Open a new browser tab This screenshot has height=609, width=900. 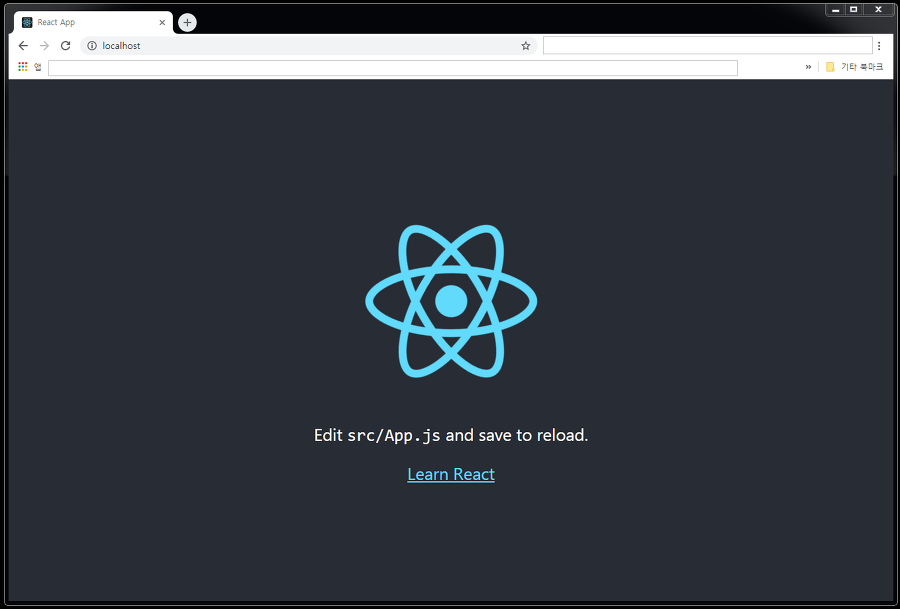click(187, 22)
